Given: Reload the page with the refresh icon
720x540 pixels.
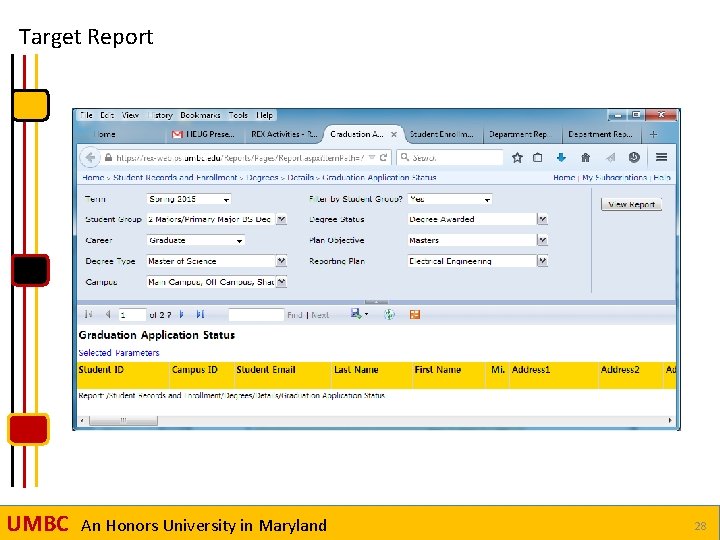Looking at the screenshot, I should (x=383, y=158).
